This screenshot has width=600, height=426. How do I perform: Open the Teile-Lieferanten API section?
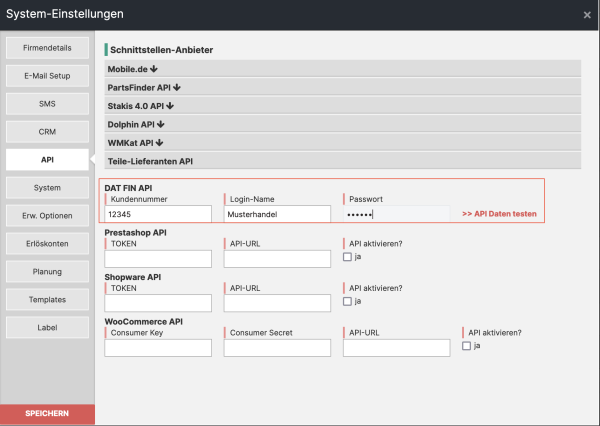[x=150, y=160]
